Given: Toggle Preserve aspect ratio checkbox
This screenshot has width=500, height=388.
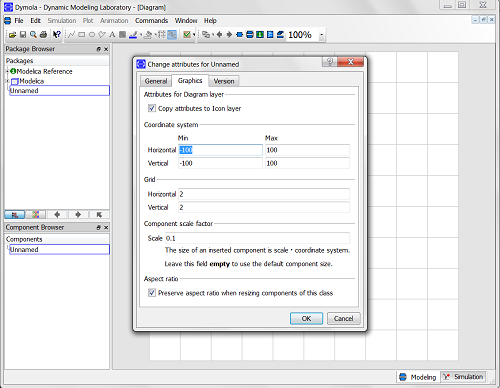Looking at the screenshot, I should pyautogui.click(x=152, y=293).
